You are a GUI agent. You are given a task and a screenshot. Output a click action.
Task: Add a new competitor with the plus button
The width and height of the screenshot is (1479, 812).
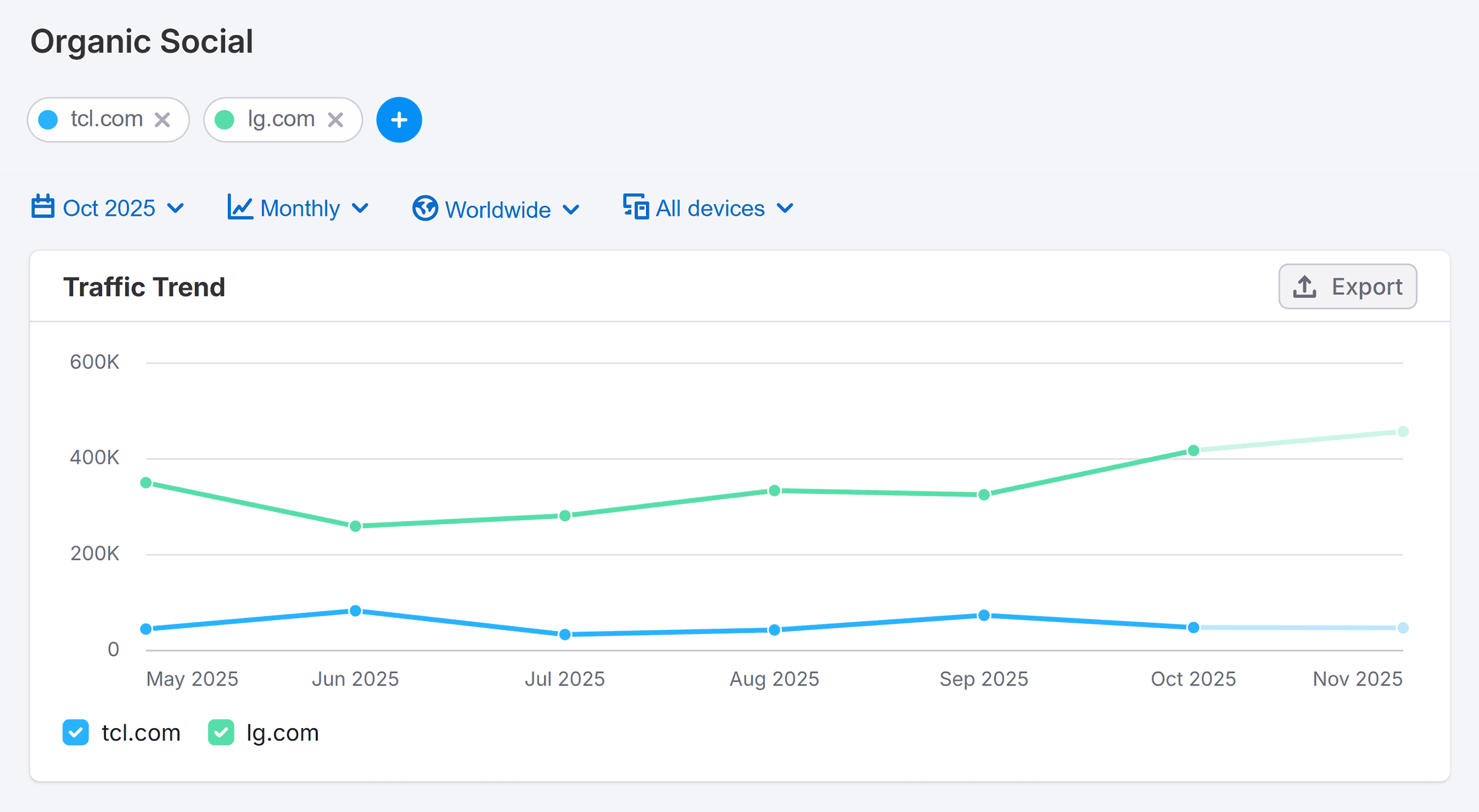click(399, 119)
